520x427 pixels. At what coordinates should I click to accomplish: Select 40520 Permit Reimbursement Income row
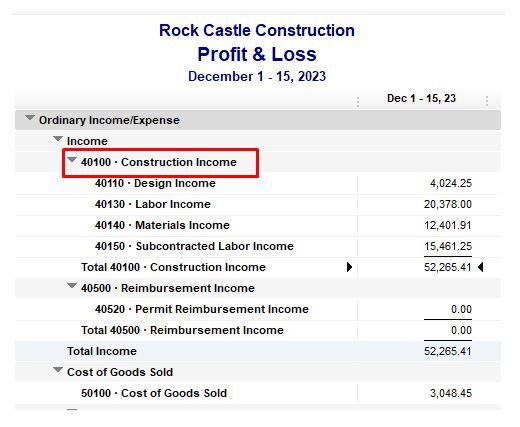[257, 309]
